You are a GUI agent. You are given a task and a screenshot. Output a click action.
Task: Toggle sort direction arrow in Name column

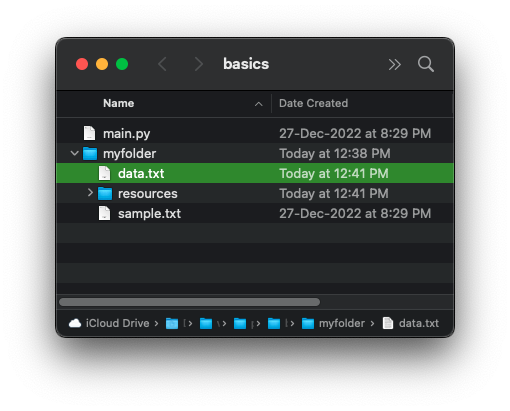click(x=258, y=104)
